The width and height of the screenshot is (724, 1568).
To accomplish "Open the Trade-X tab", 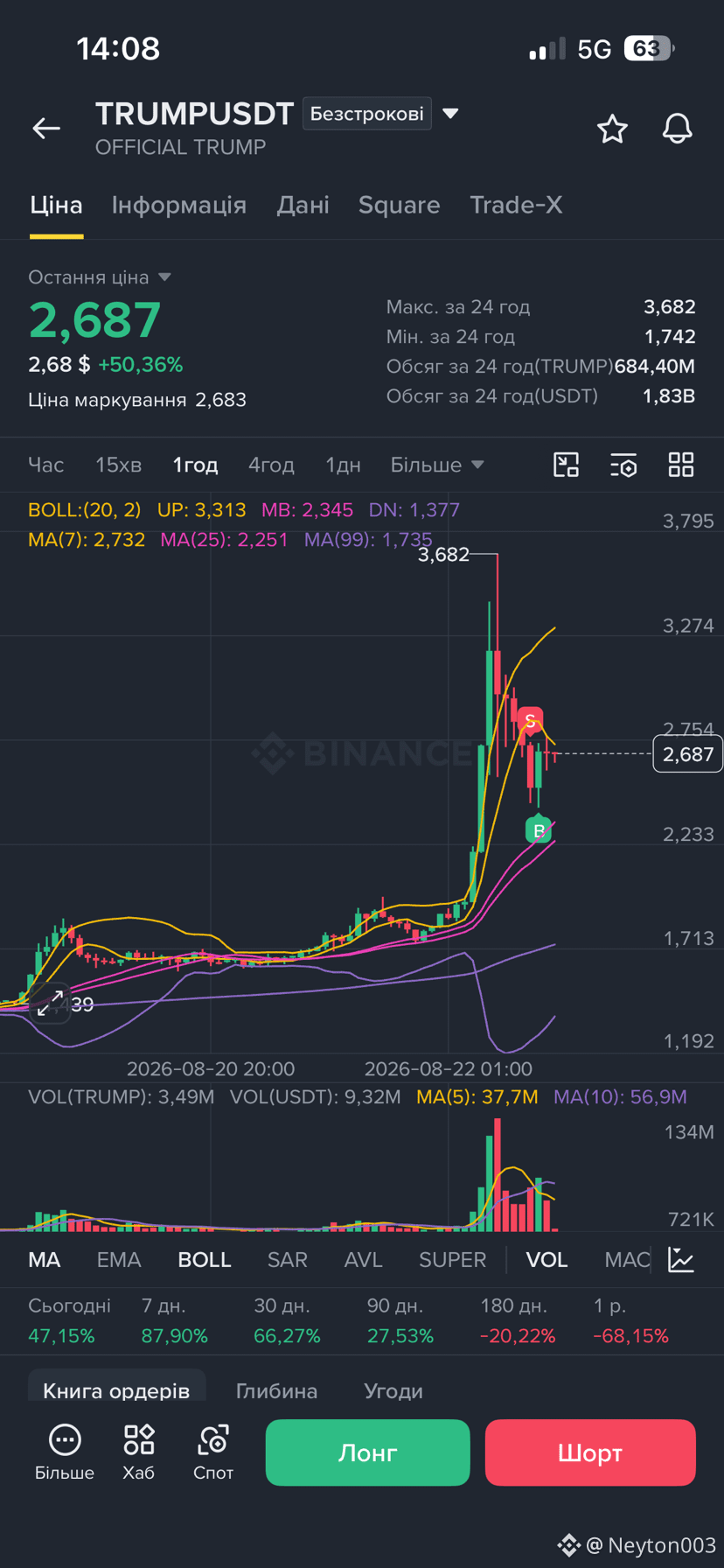I will 516,206.
